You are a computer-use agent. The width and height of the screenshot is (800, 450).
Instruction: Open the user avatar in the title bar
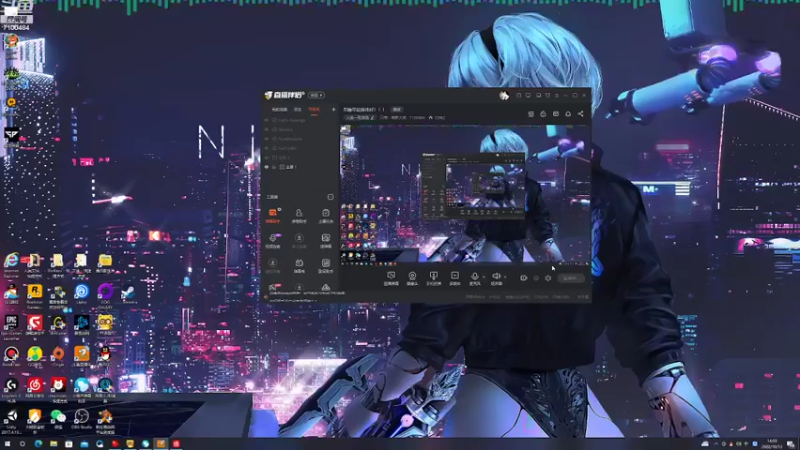click(504, 95)
